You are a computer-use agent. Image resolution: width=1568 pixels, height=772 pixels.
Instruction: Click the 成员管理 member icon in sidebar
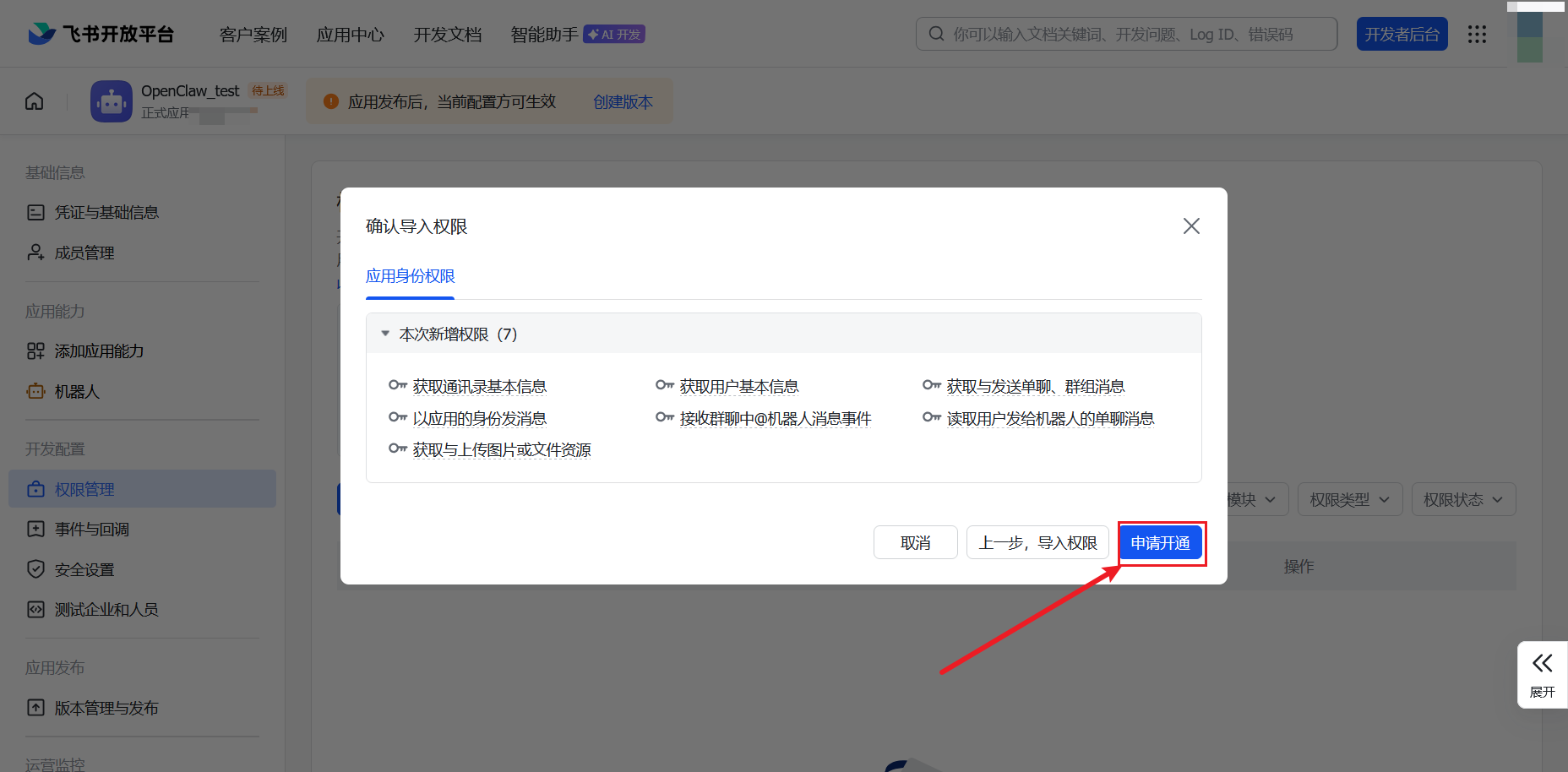click(35, 252)
